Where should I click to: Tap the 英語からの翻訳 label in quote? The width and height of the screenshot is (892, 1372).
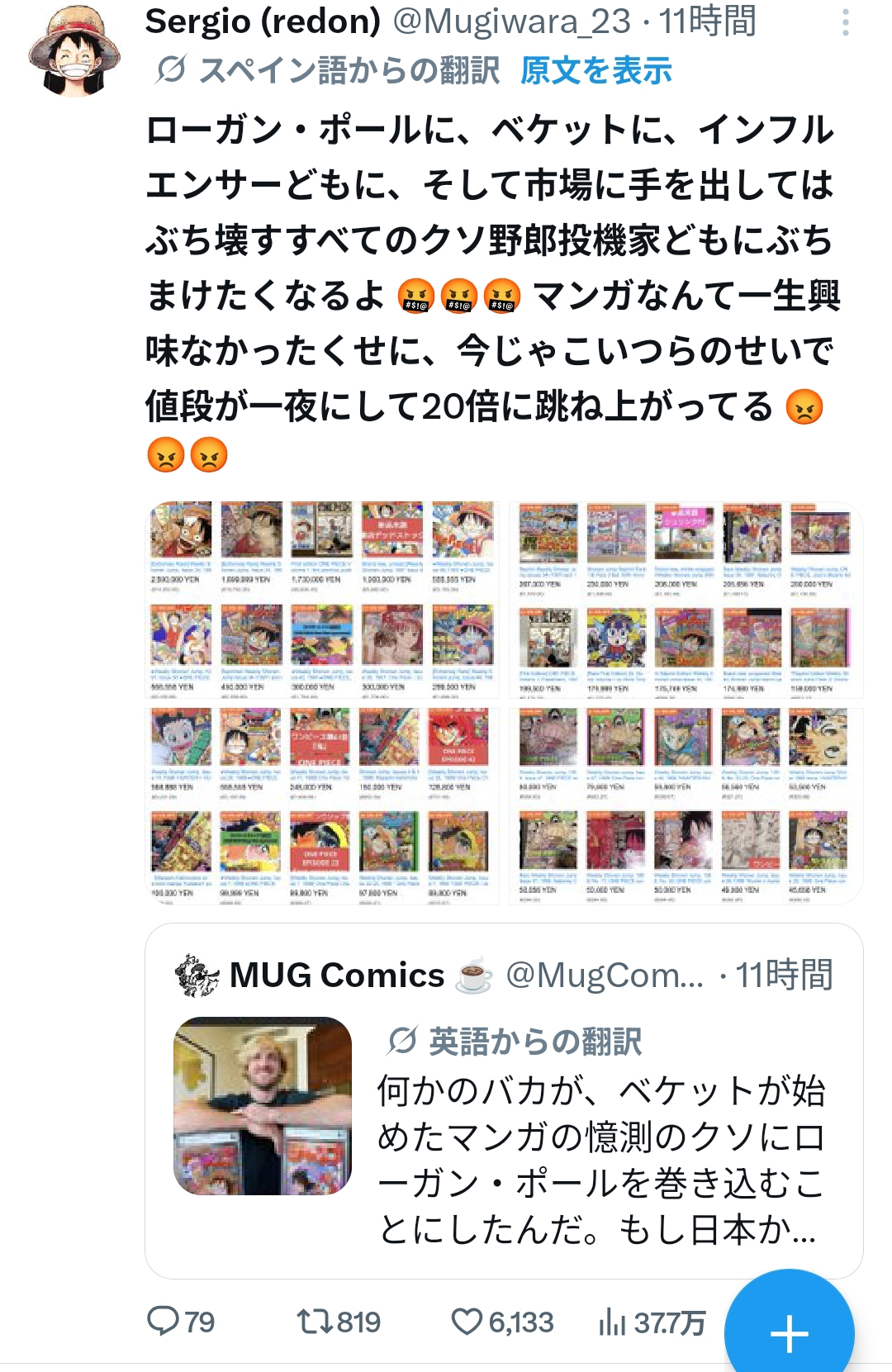(535, 1042)
